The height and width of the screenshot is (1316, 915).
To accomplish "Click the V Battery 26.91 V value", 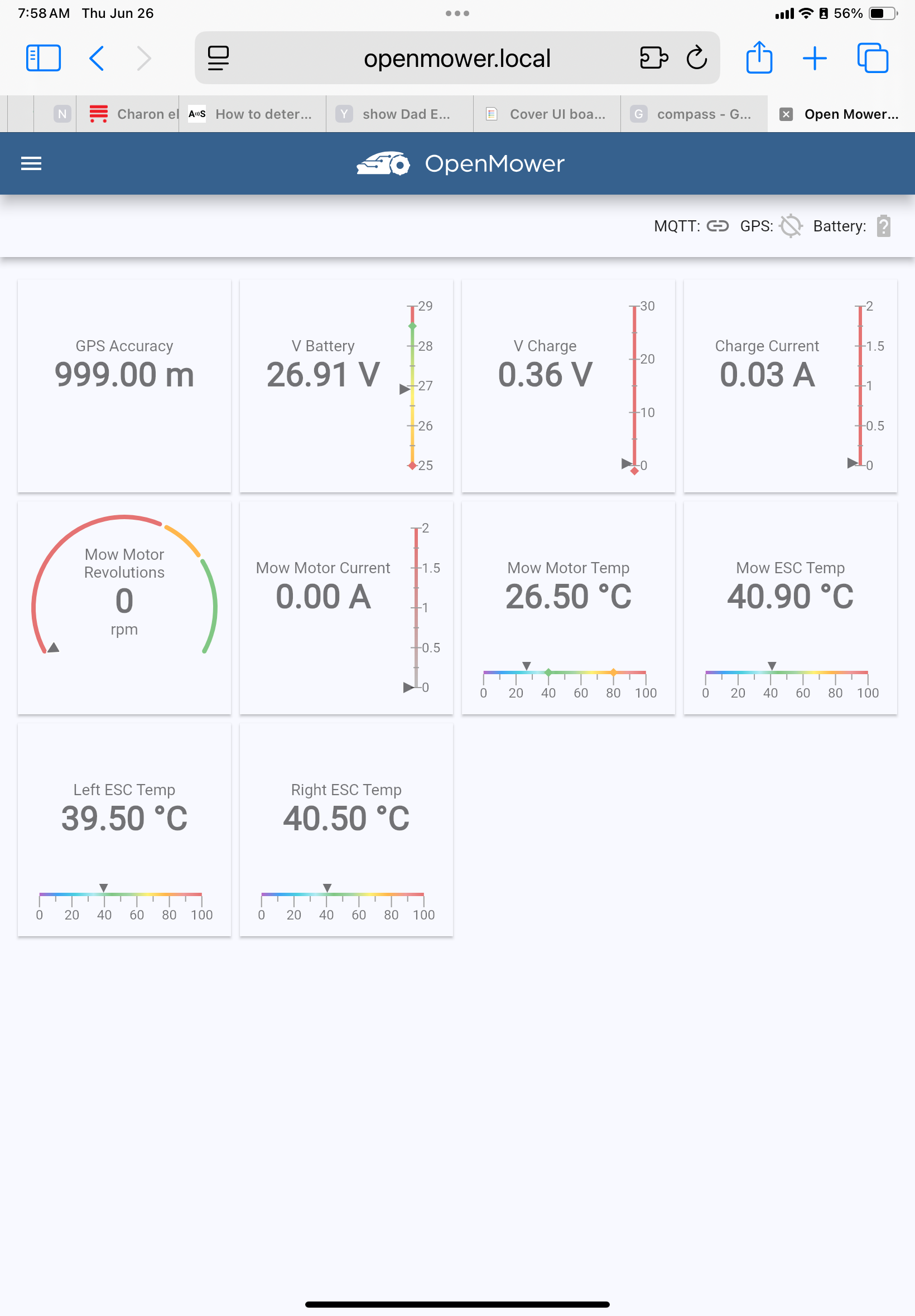I will [324, 375].
